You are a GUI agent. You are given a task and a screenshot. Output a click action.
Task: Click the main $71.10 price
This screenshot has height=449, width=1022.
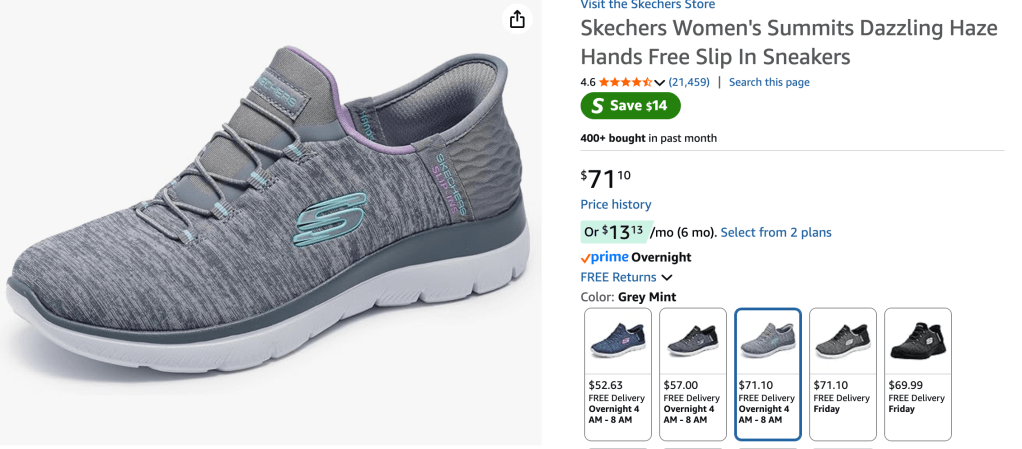point(607,179)
